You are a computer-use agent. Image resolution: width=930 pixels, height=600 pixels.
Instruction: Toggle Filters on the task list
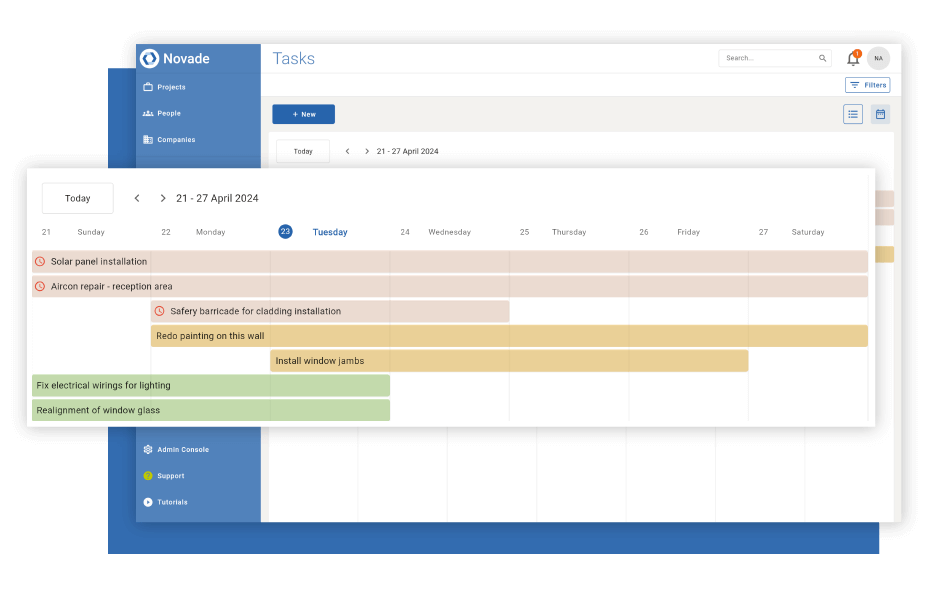pyautogui.click(x=867, y=85)
